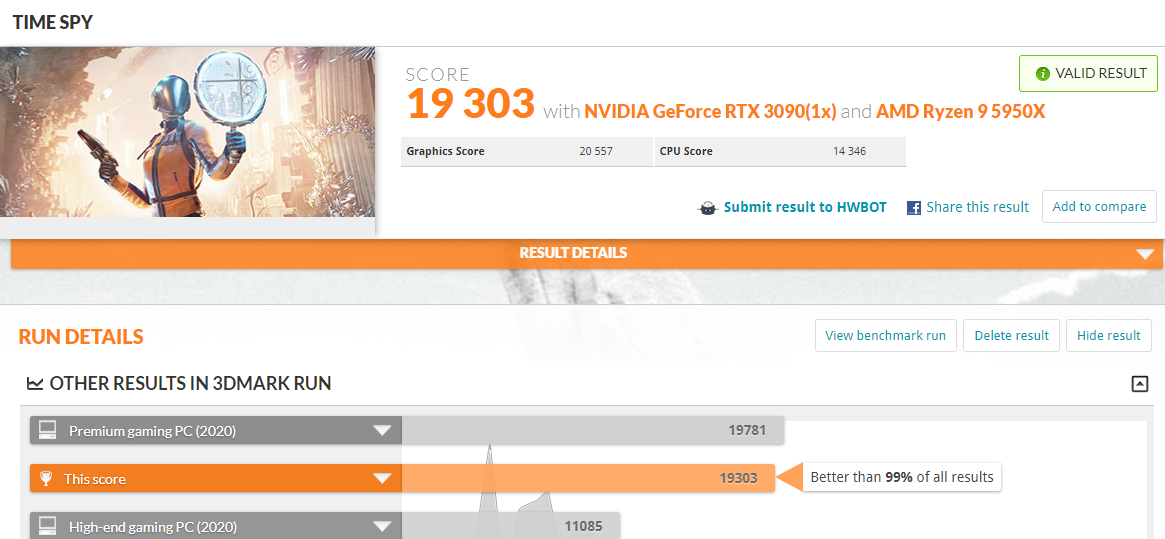This screenshot has height=539, width=1165.
Task: Click Share this result link
Action: [x=977, y=207]
